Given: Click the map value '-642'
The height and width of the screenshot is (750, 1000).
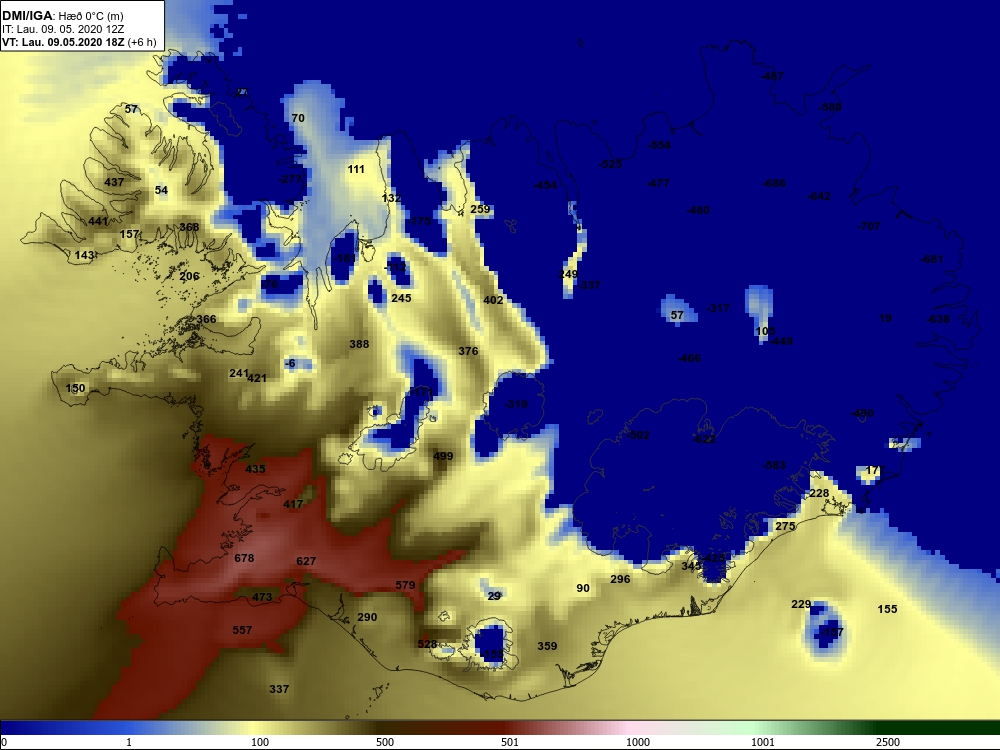Looking at the screenshot, I should click(x=819, y=196).
